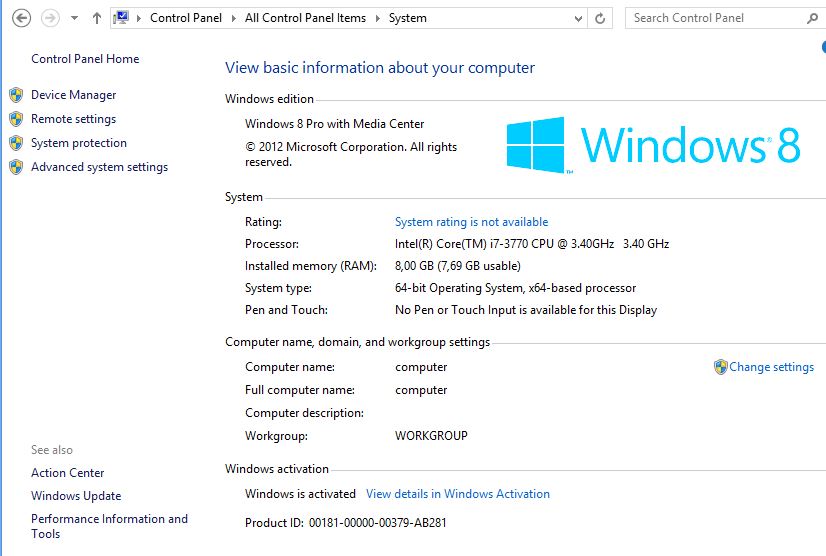Click View basic information about your computer heading

[380, 67]
